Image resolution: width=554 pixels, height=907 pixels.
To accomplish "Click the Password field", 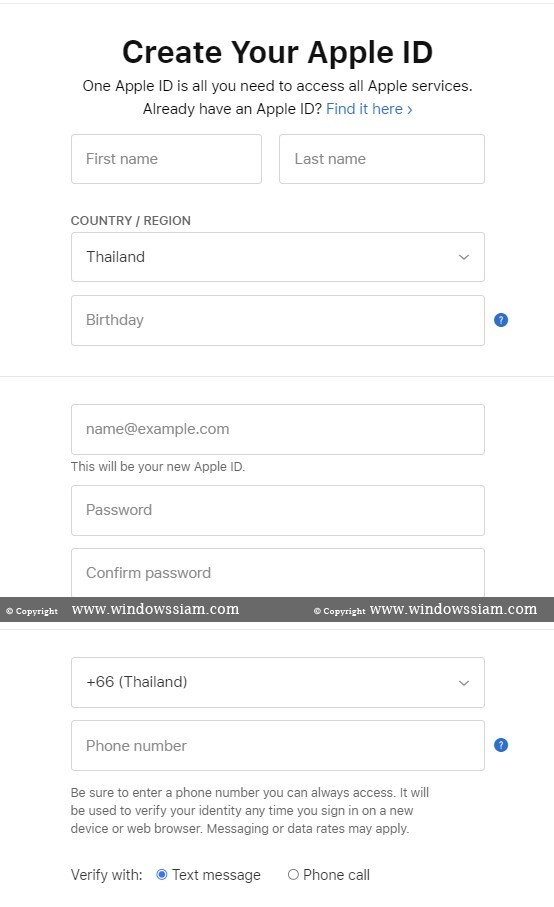I will click(x=278, y=510).
